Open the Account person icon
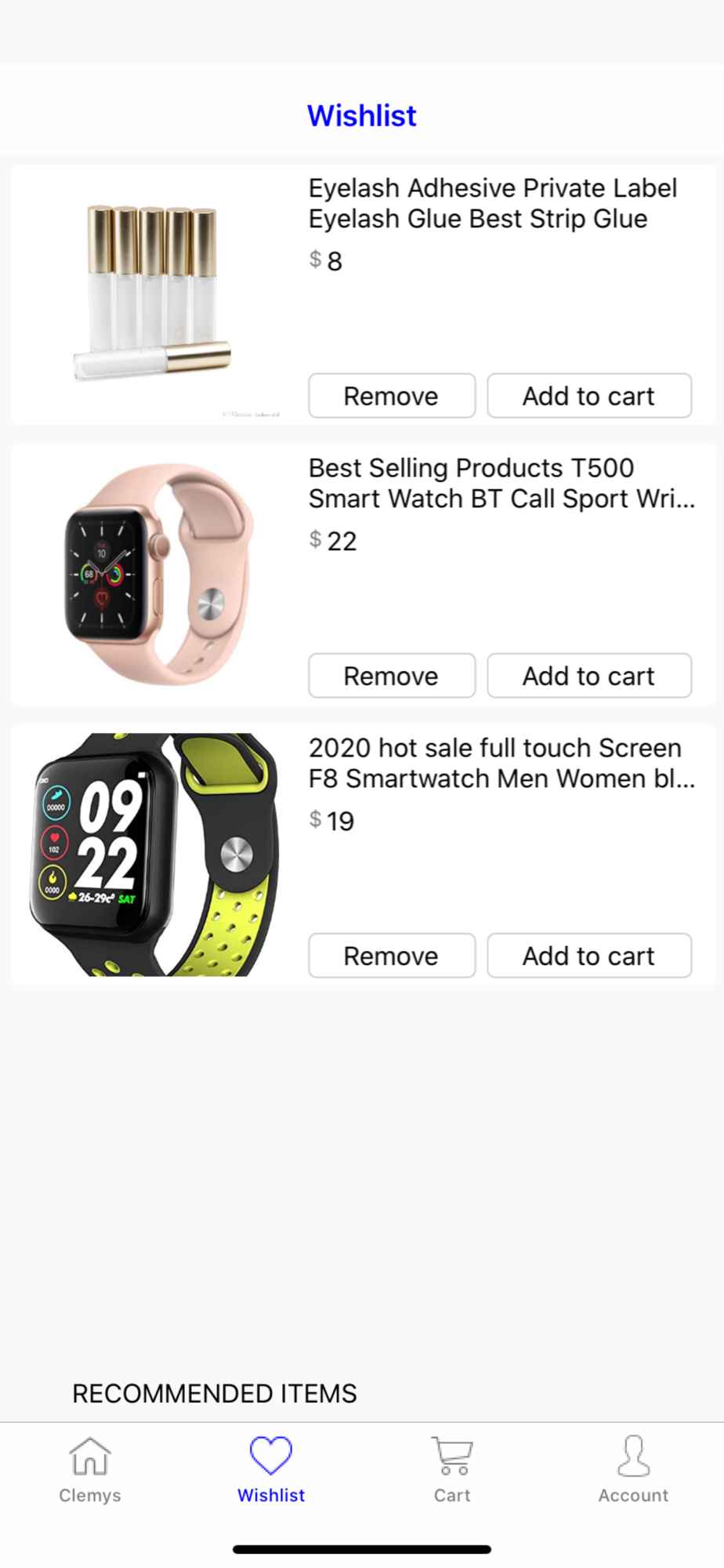Viewport: 724px width, 1568px height. coord(633,1456)
